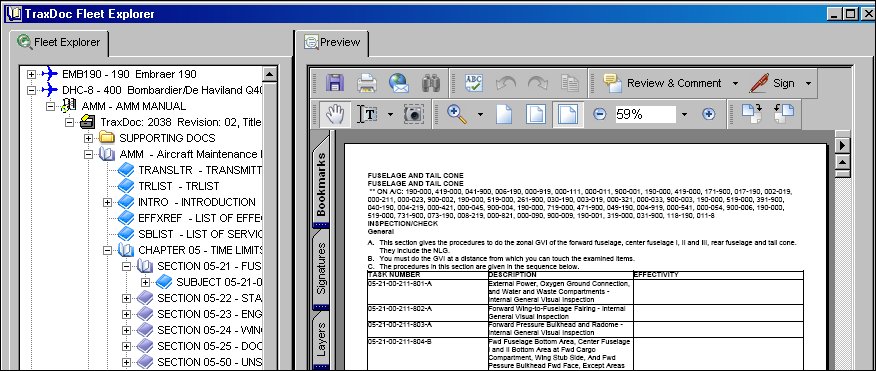This screenshot has height=371, width=876.
Task: Click the TraxDoc title bar app icon
Action: 13,13
